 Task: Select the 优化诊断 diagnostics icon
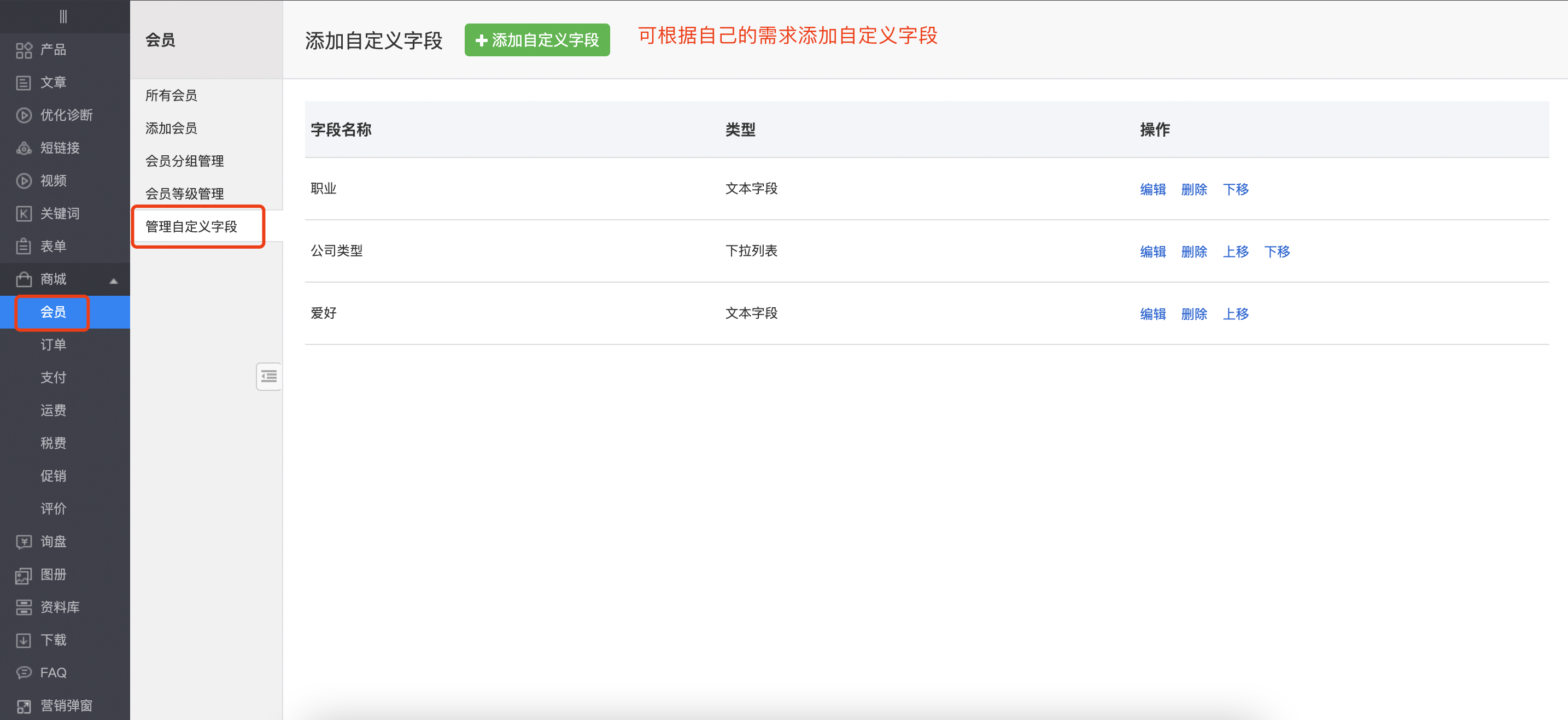[x=24, y=115]
